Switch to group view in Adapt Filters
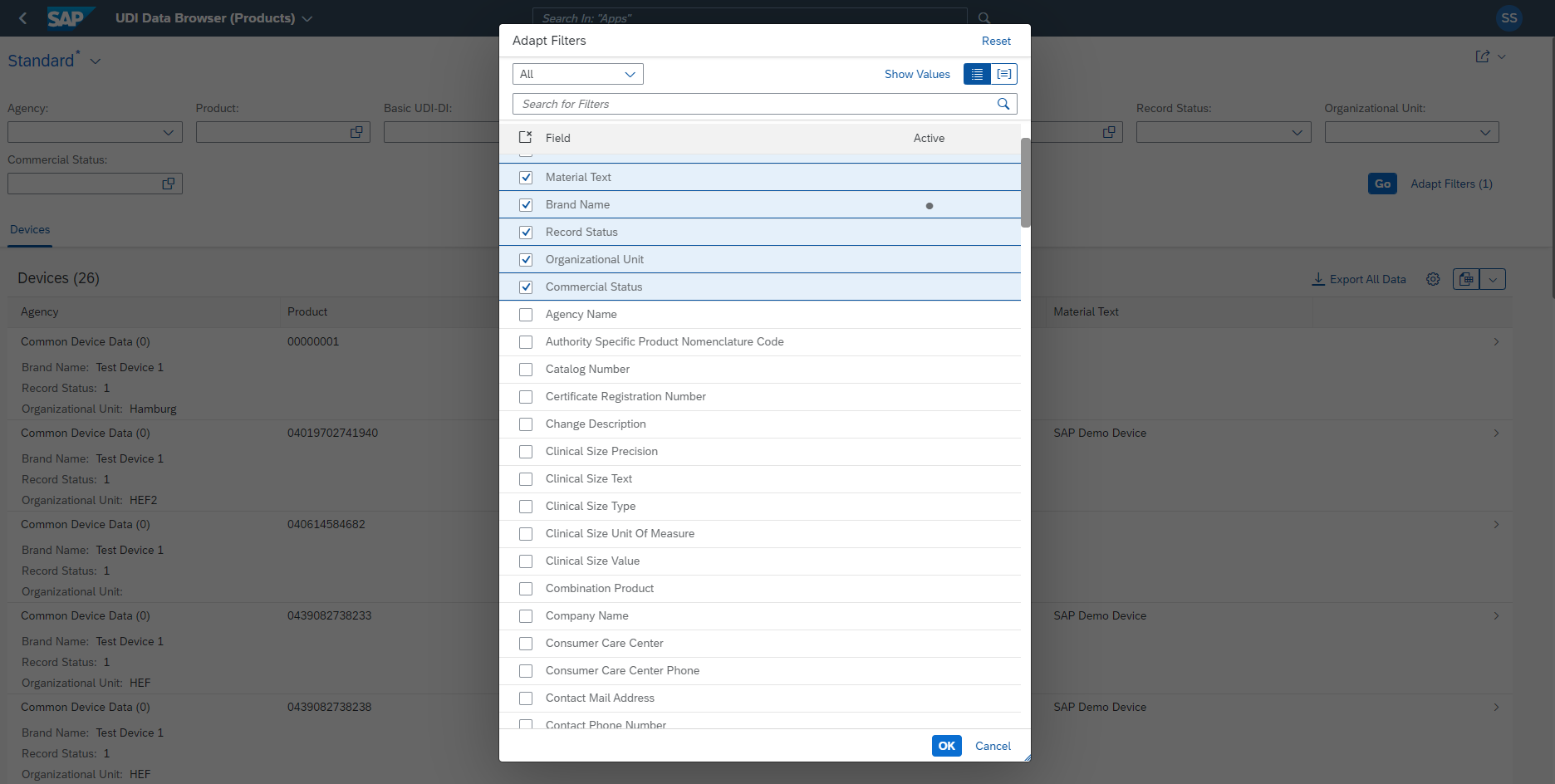 (1004, 74)
